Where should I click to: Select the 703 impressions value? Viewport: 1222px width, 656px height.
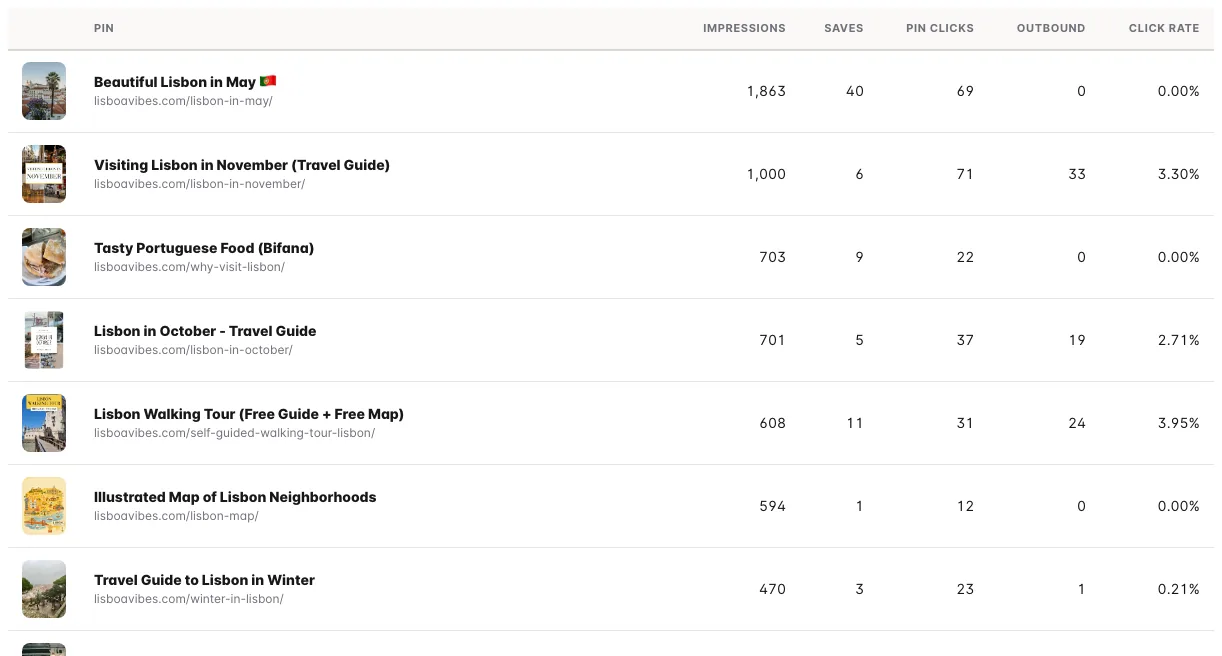[x=772, y=257]
